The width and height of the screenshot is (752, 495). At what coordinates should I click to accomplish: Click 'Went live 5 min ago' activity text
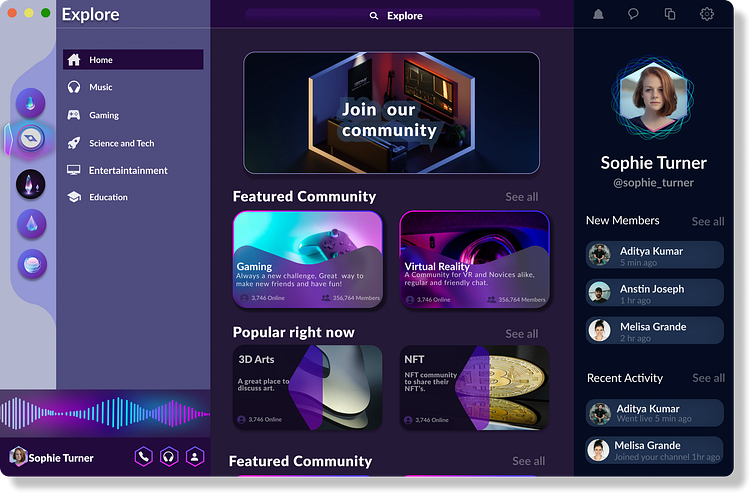654,419
